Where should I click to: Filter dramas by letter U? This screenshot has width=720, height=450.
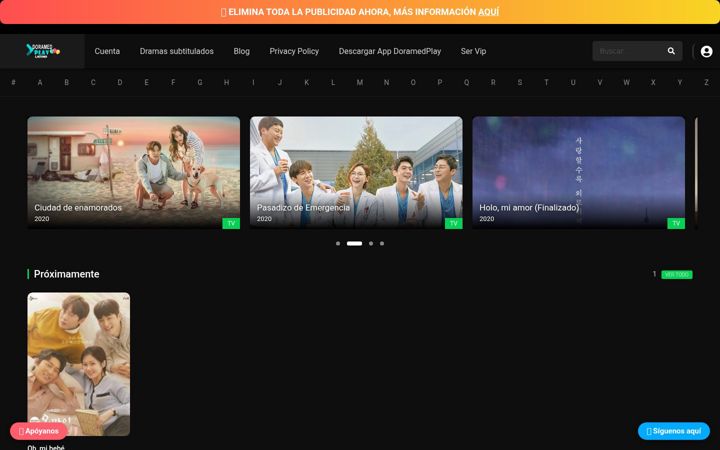point(573,83)
